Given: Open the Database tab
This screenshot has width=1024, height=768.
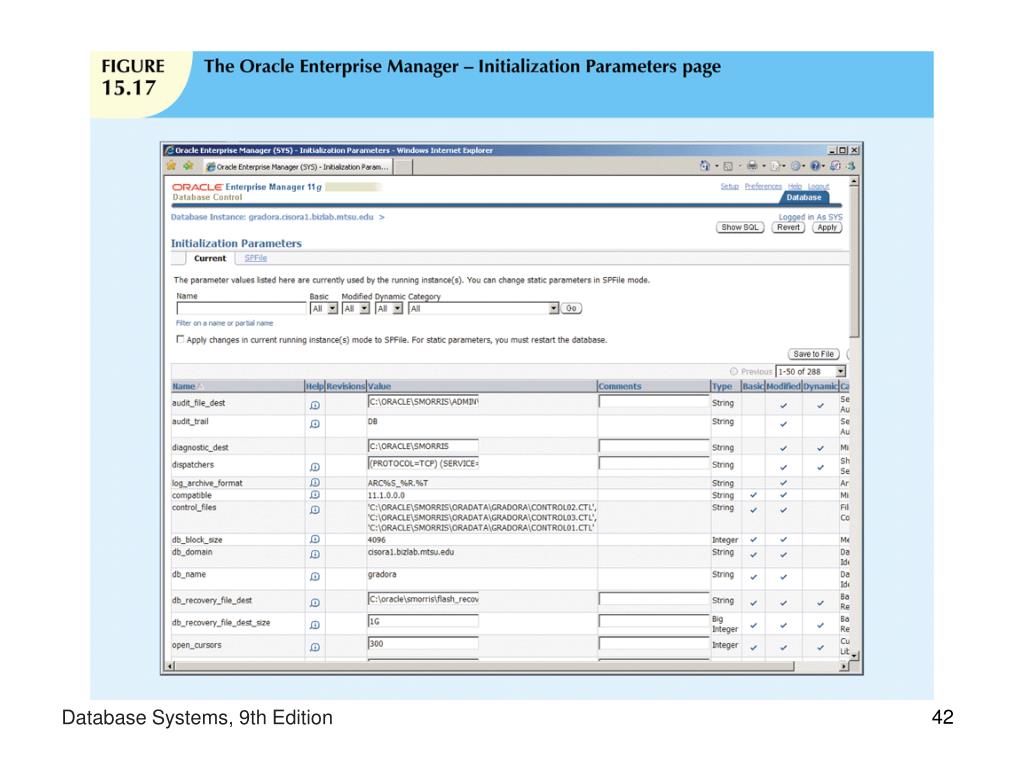Looking at the screenshot, I should (x=804, y=197).
